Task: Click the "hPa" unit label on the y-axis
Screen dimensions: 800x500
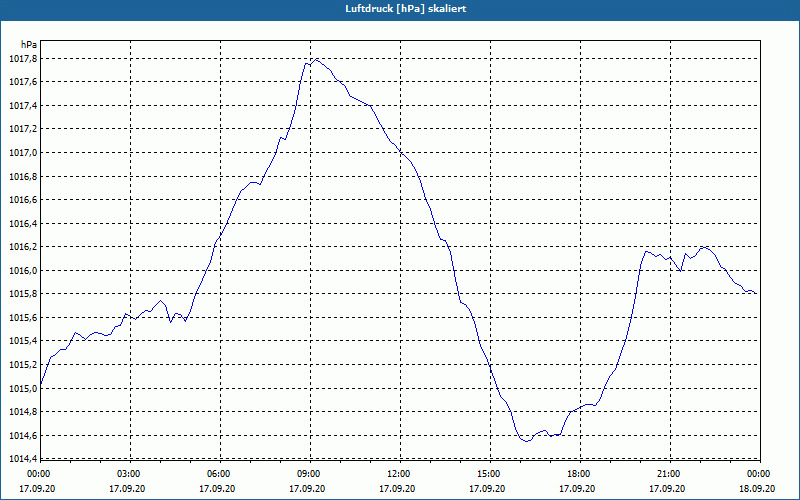Action: tap(29, 44)
